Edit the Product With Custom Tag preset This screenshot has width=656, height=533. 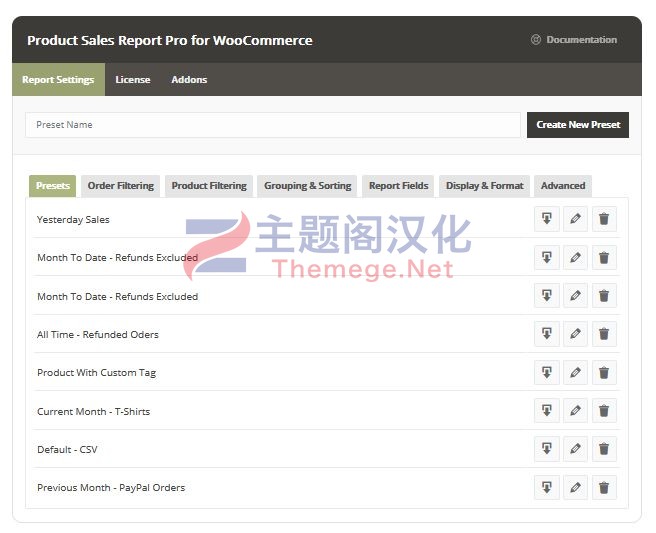(575, 372)
